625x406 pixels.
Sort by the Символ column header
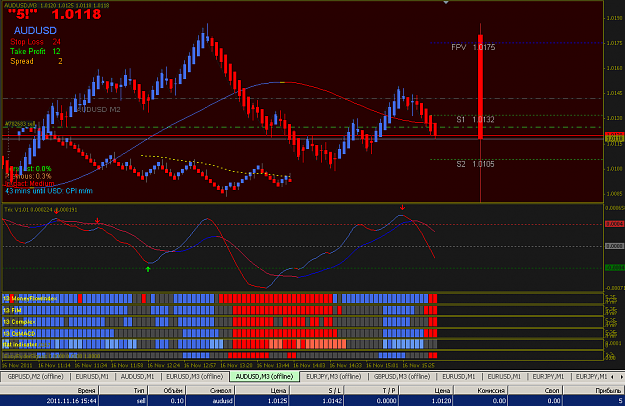(x=210, y=390)
